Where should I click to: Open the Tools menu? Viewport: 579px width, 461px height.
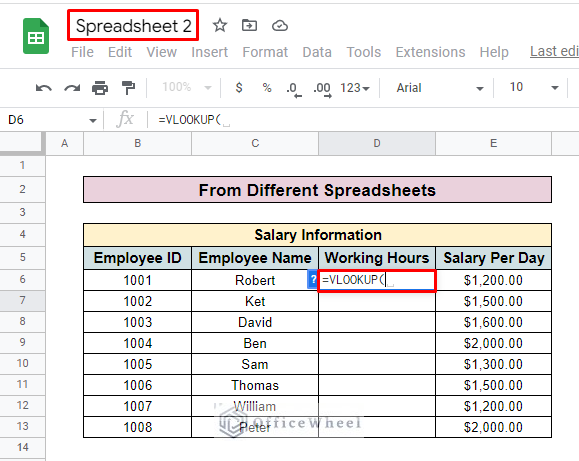[x=363, y=52]
